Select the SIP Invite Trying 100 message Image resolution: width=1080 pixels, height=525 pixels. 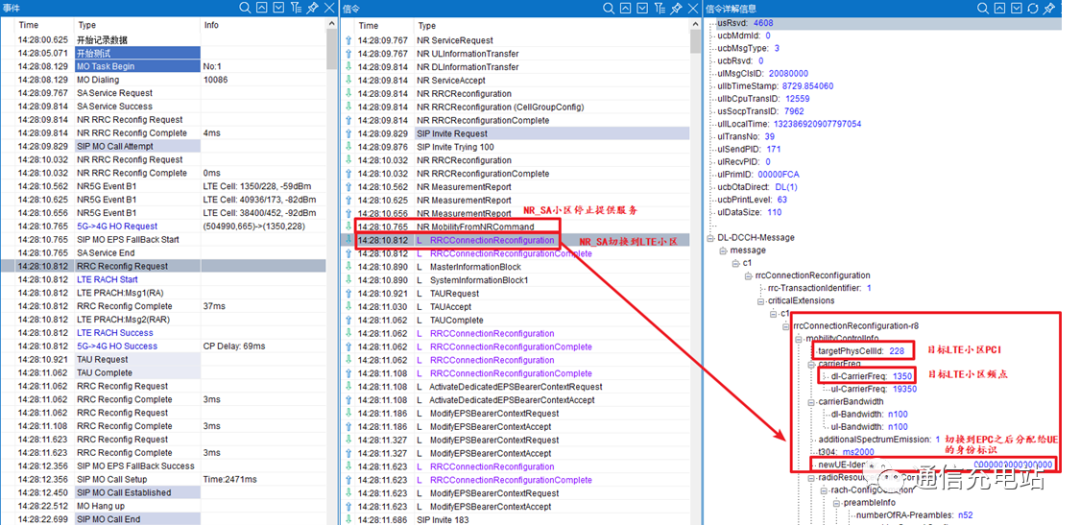tap(517, 147)
